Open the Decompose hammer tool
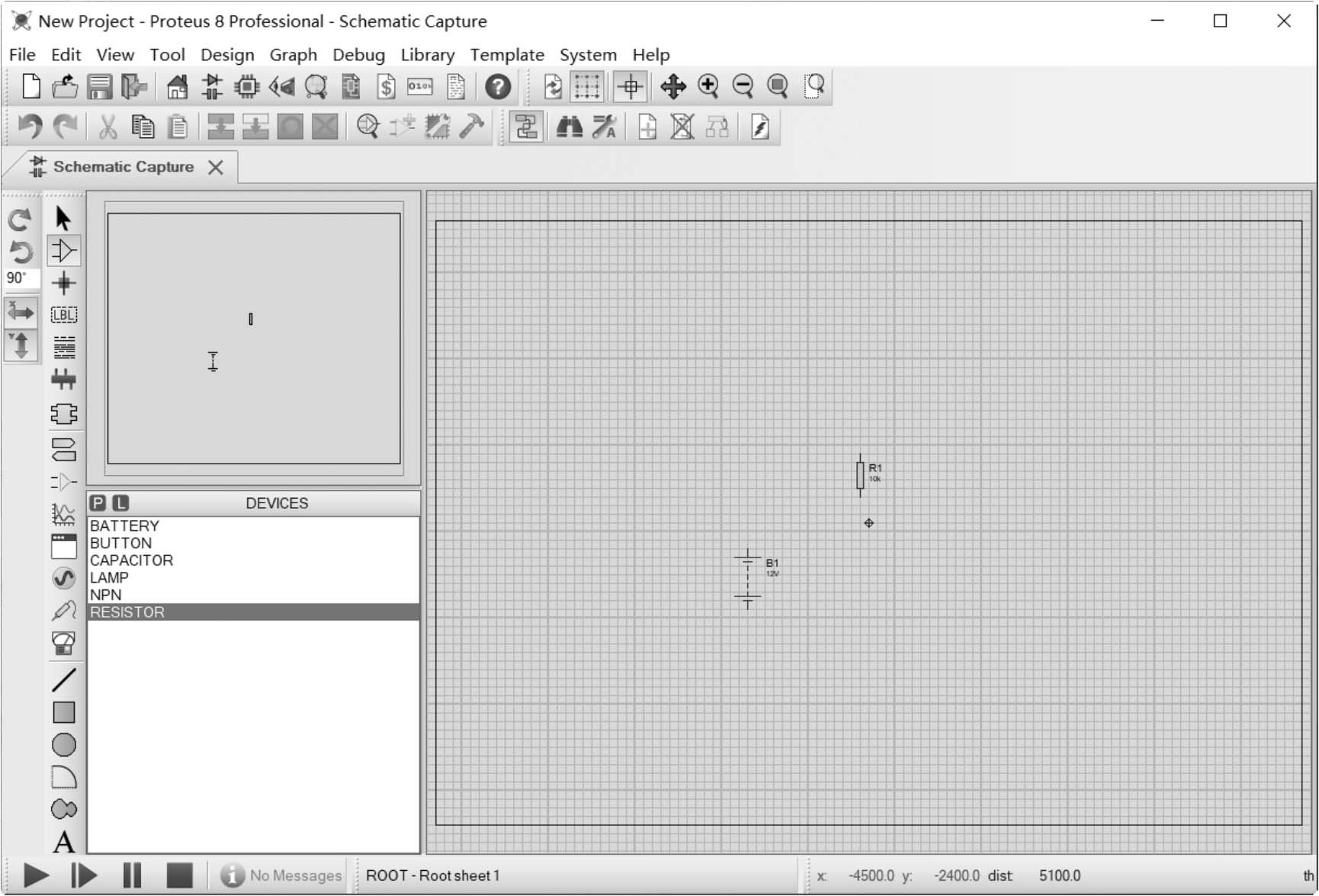This screenshot has height=896, width=1319. pos(472,127)
